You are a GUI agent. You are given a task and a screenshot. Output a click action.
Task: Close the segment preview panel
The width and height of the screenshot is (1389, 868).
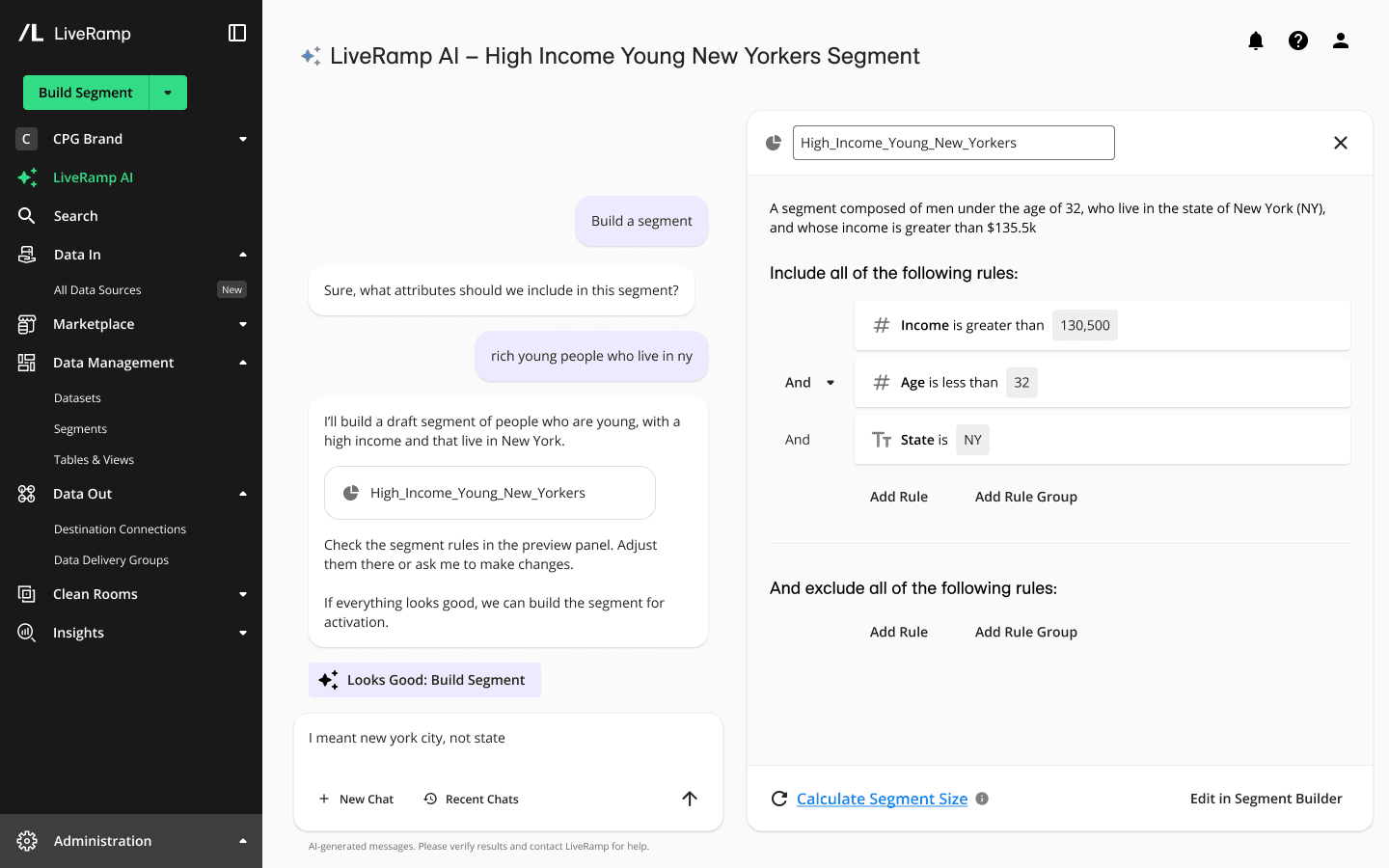coord(1341,143)
